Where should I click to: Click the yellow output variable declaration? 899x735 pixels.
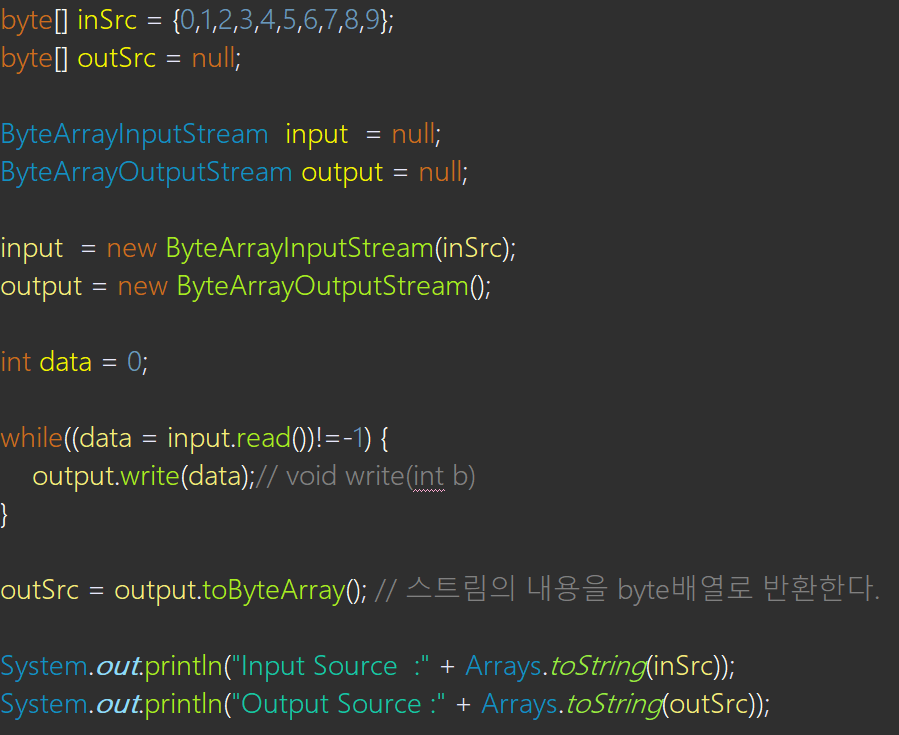click(x=342, y=173)
